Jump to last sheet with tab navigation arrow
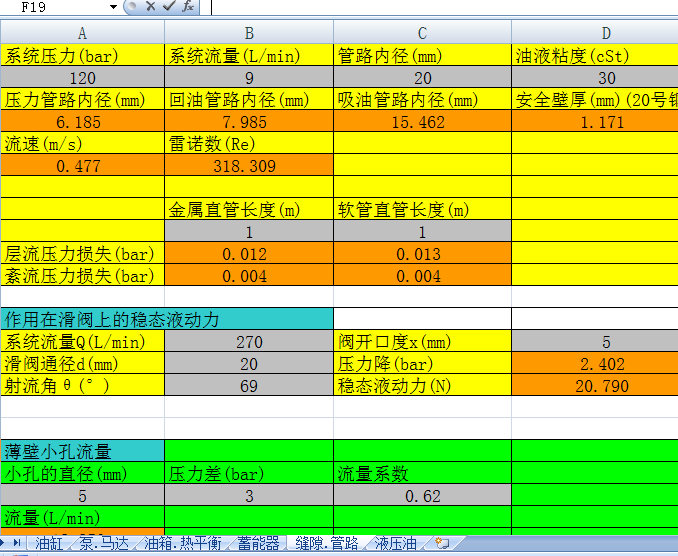The height and width of the screenshot is (556, 678). coord(17,543)
